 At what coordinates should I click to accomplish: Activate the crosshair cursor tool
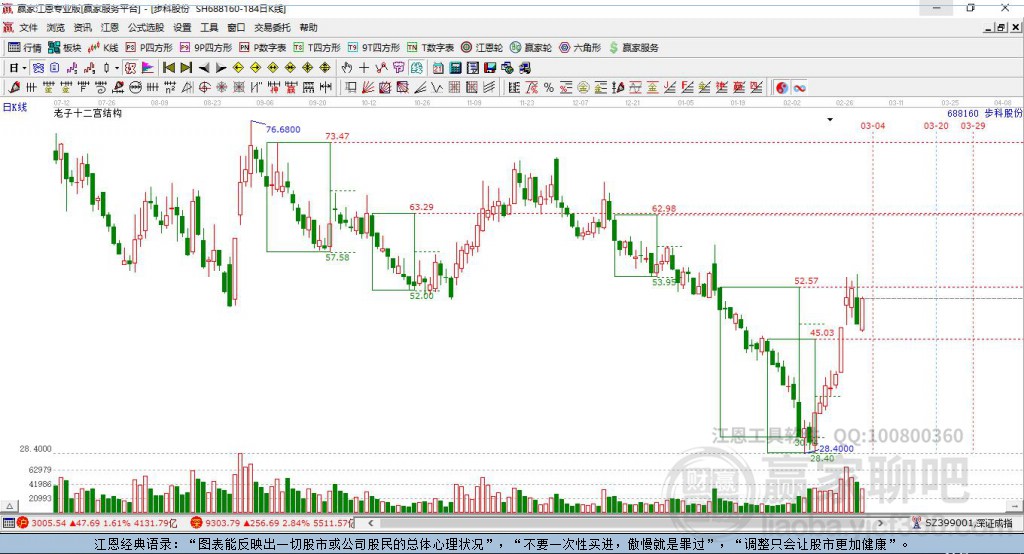pyautogui.click(x=364, y=68)
